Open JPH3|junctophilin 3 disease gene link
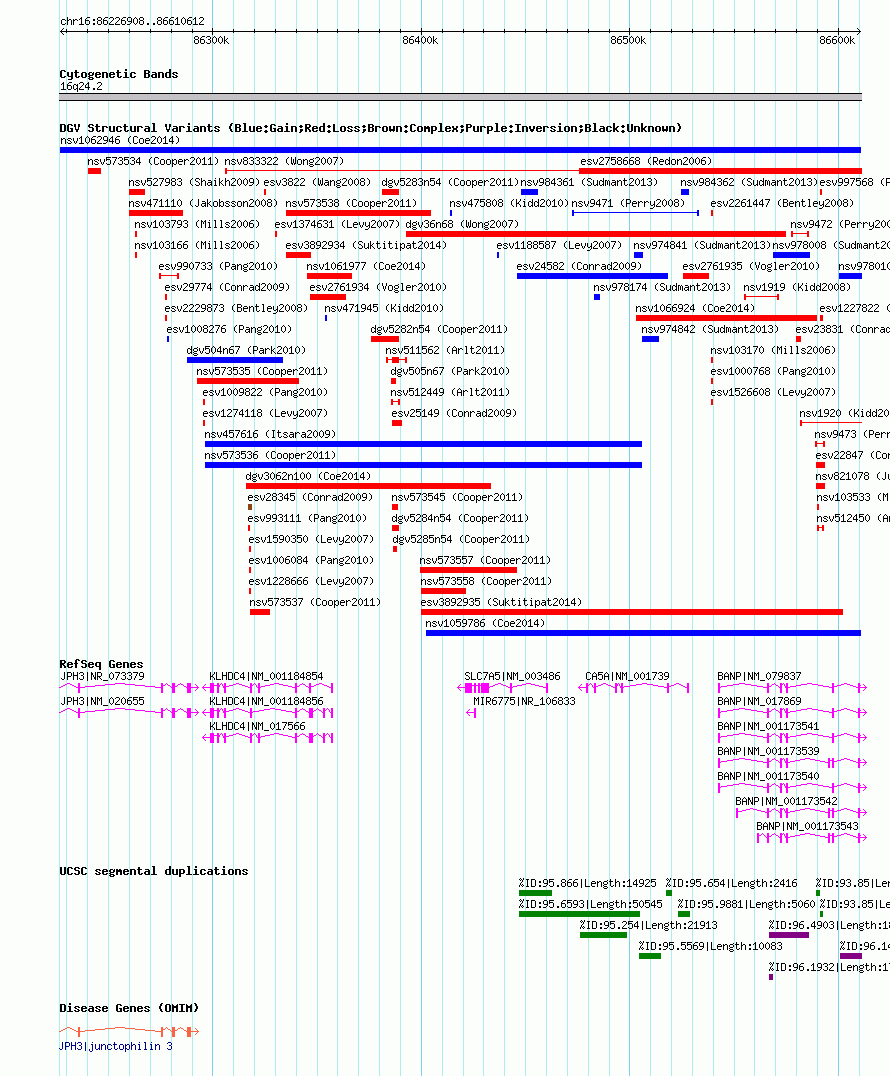890x1076 pixels. (x=116, y=1046)
